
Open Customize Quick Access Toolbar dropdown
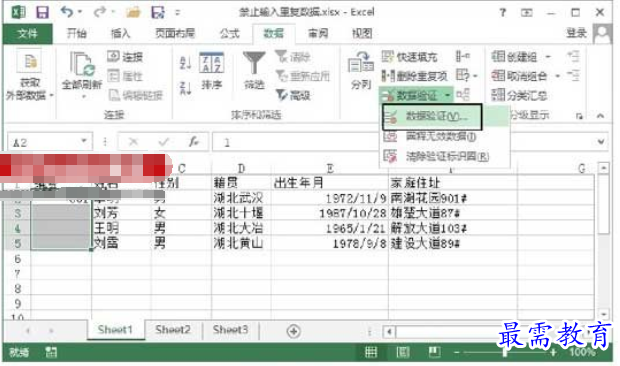click(178, 12)
